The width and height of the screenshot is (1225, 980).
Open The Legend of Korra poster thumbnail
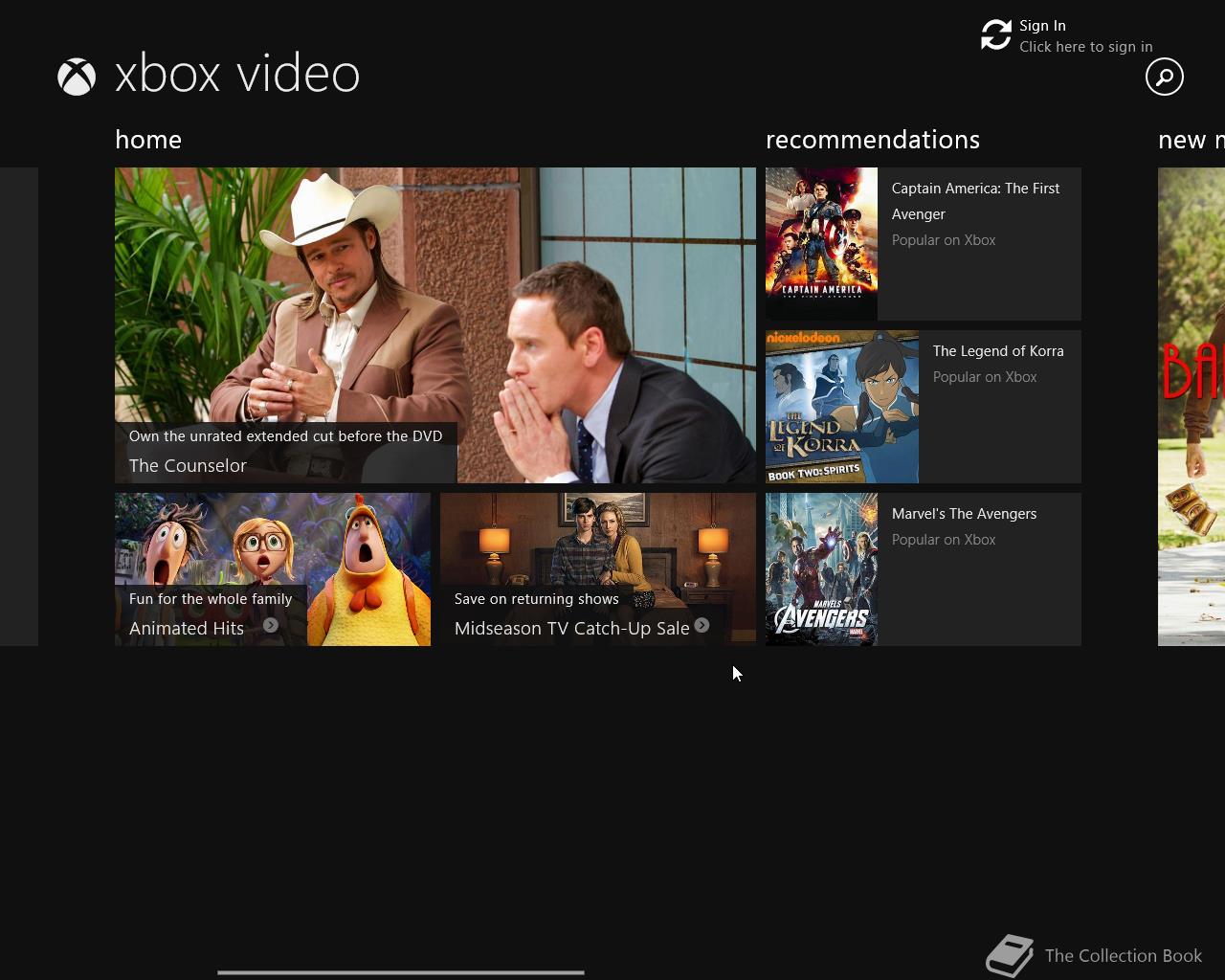(842, 407)
